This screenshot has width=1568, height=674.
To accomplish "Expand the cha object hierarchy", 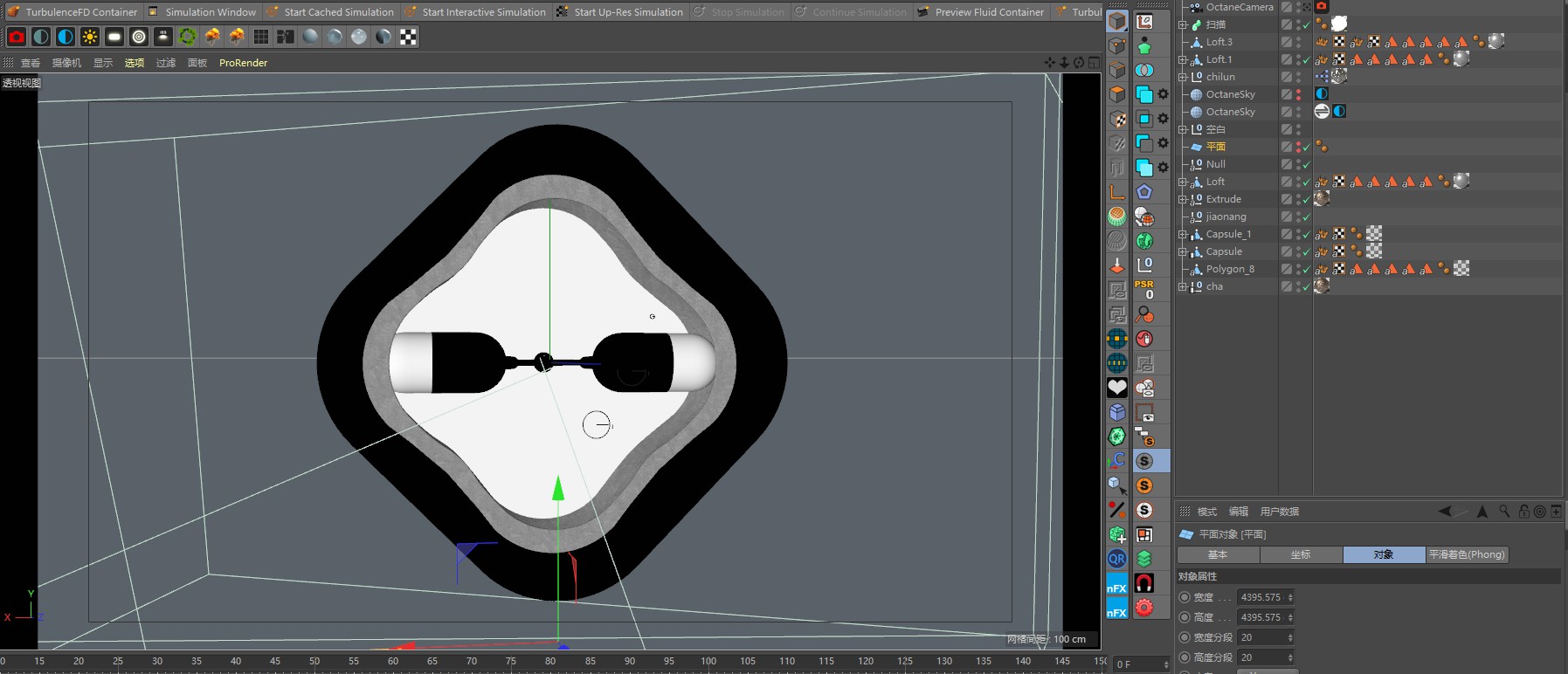I will (1183, 286).
